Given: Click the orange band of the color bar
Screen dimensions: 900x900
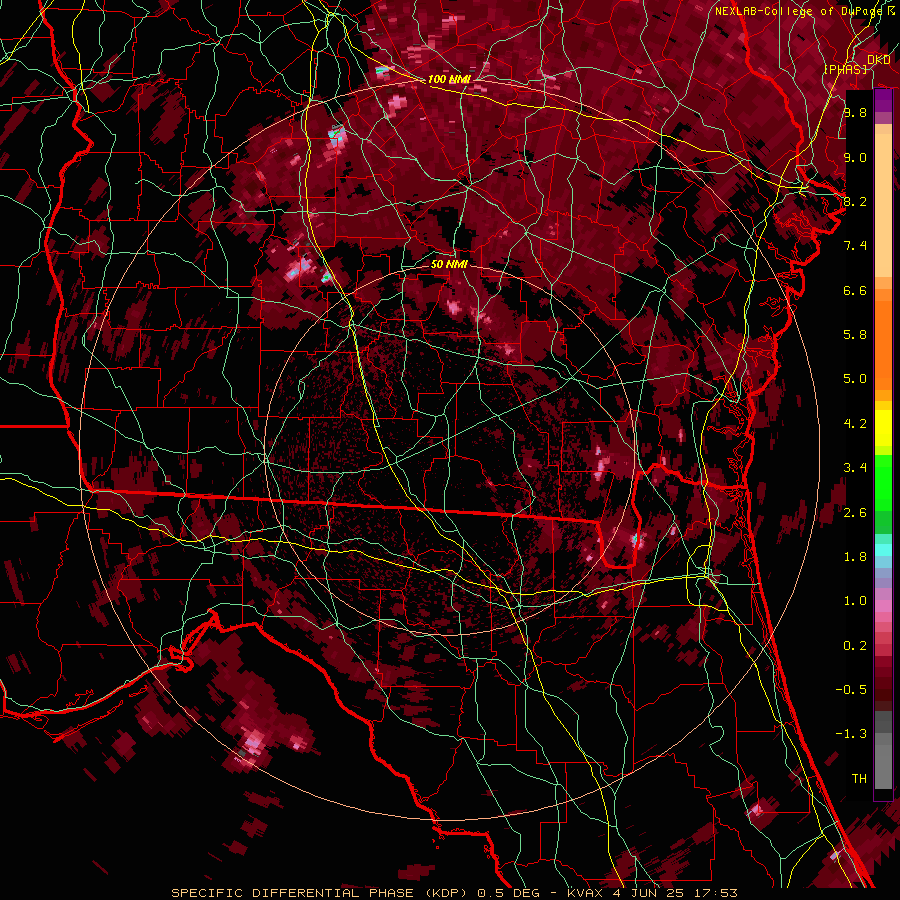Looking at the screenshot, I should pyautogui.click(x=883, y=344).
